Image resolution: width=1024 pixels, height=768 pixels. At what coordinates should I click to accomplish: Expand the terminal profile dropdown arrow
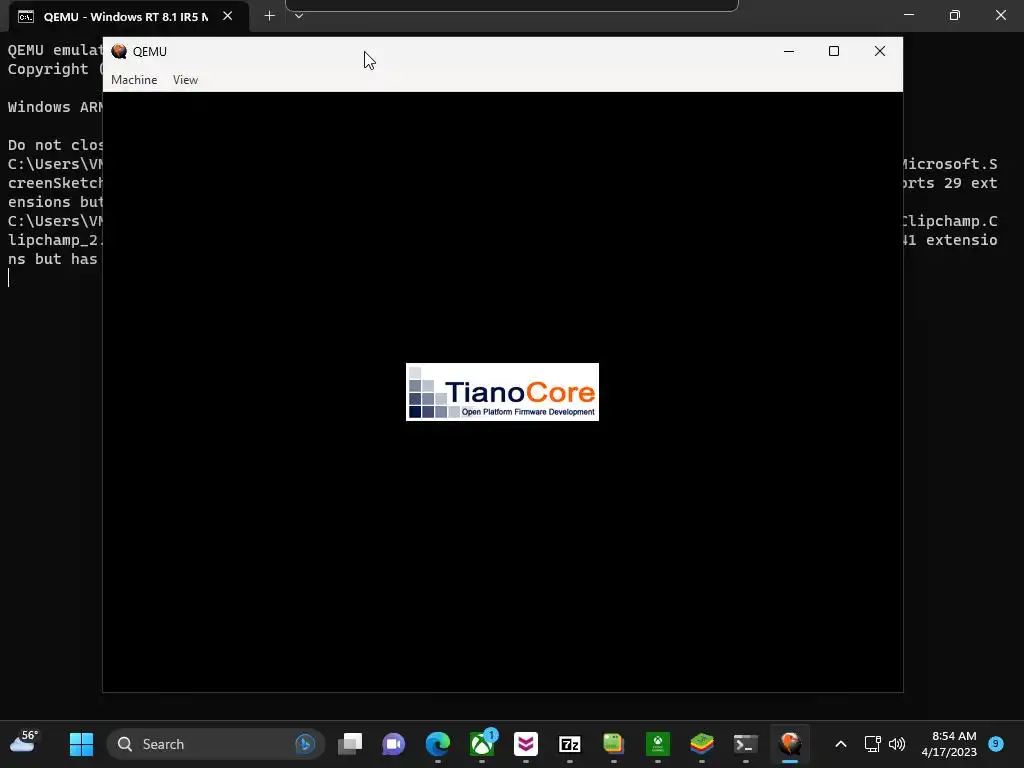tap(299, 16)
